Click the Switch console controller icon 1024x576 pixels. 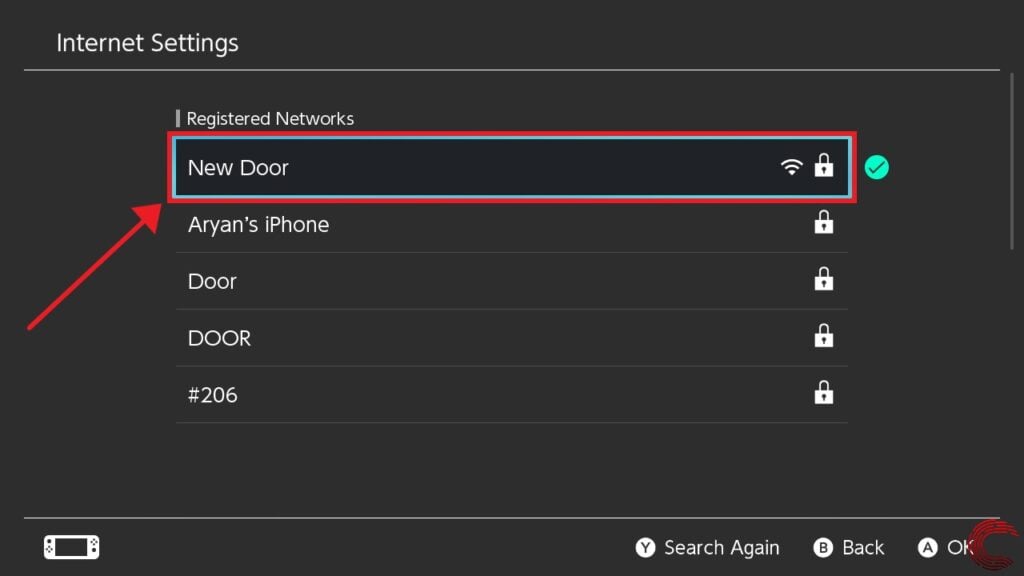coord(72,547)
